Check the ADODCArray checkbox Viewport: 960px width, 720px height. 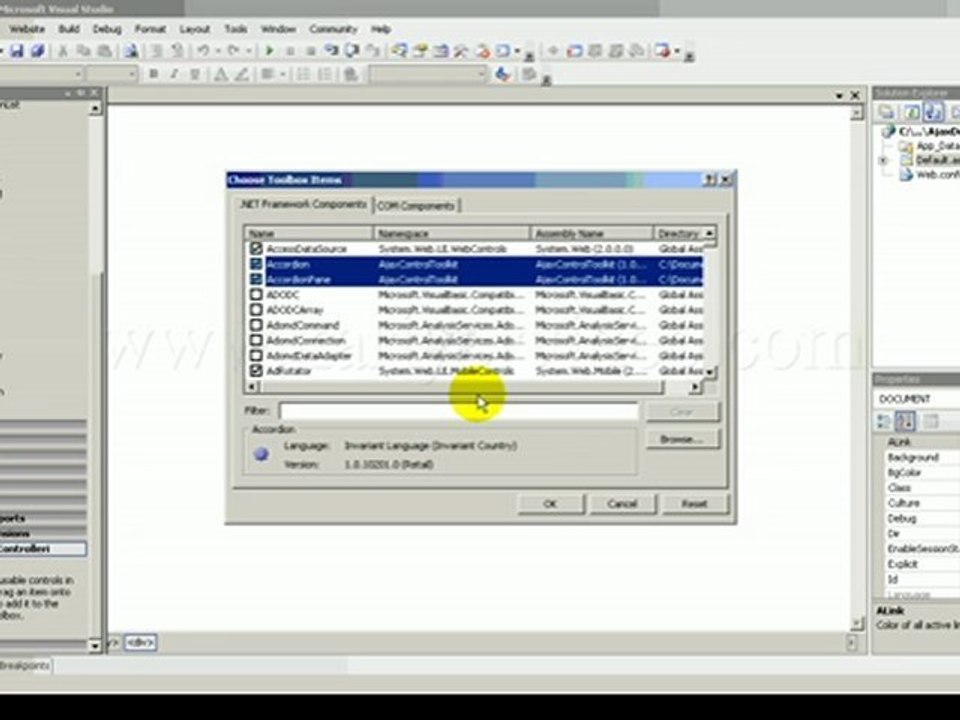tap(256, 310)
